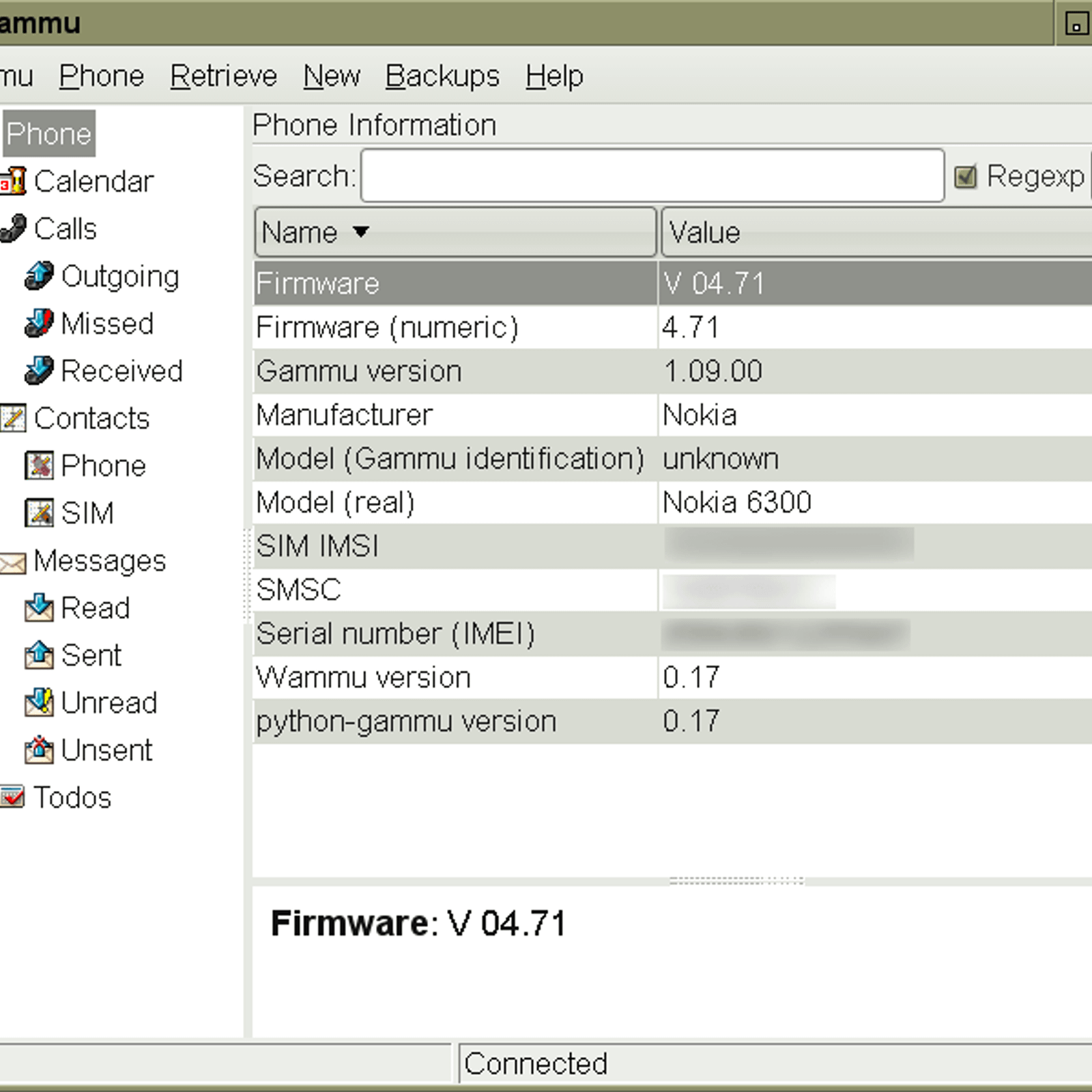The height and width of the screenshot is (1092, 1092).
Task: Select the Firmware row
Action: pyautogui.click(x=672, y=283)
